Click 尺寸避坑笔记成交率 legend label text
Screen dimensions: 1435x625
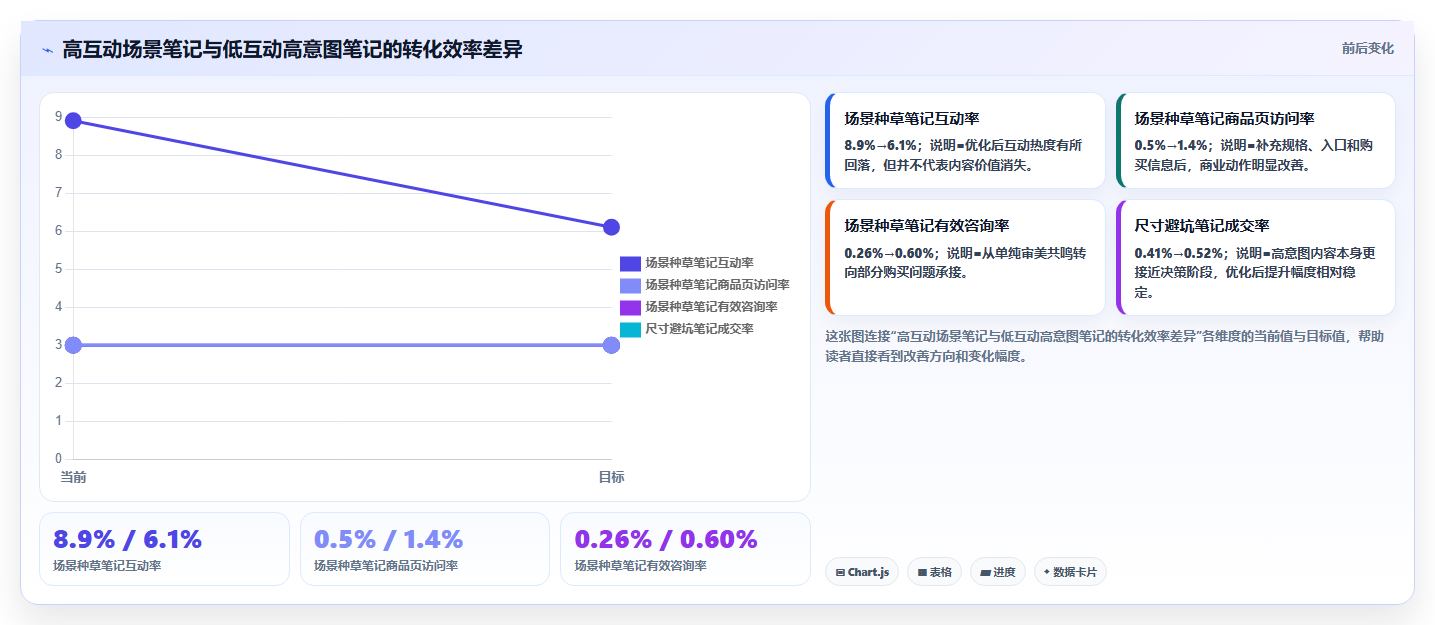pos(699,329)
